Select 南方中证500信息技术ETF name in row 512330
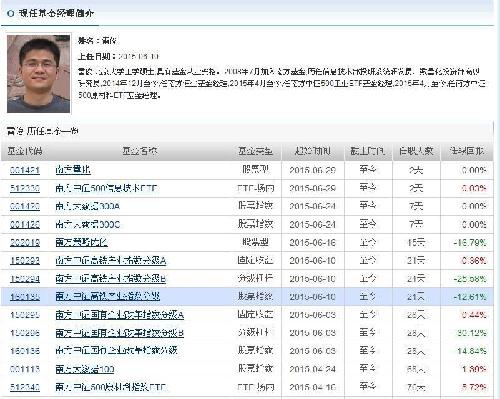Image resolution: width=500 pixels, height=399 pixels. pos(106,188)
